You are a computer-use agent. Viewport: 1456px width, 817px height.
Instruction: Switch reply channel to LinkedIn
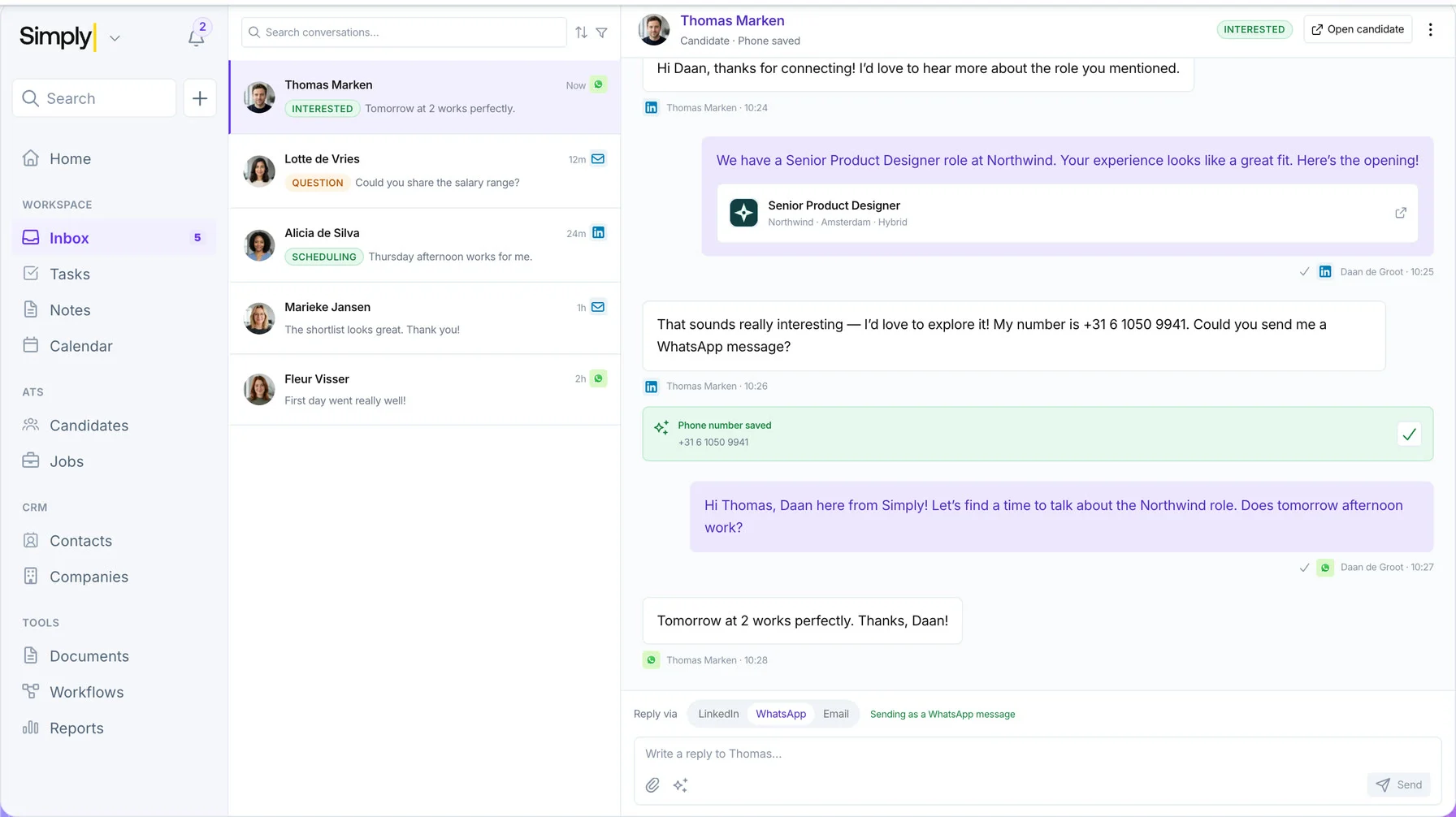pos(718,714)
